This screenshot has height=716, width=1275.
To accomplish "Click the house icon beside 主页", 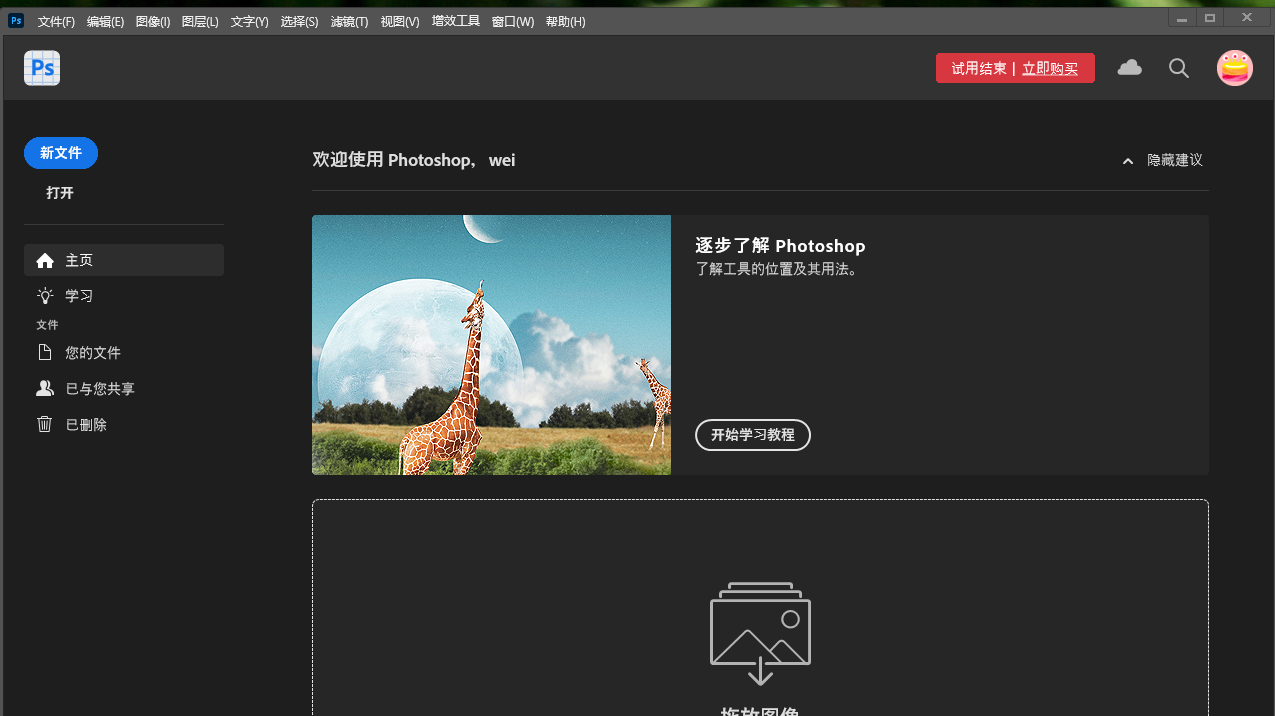I will [45, 260].
